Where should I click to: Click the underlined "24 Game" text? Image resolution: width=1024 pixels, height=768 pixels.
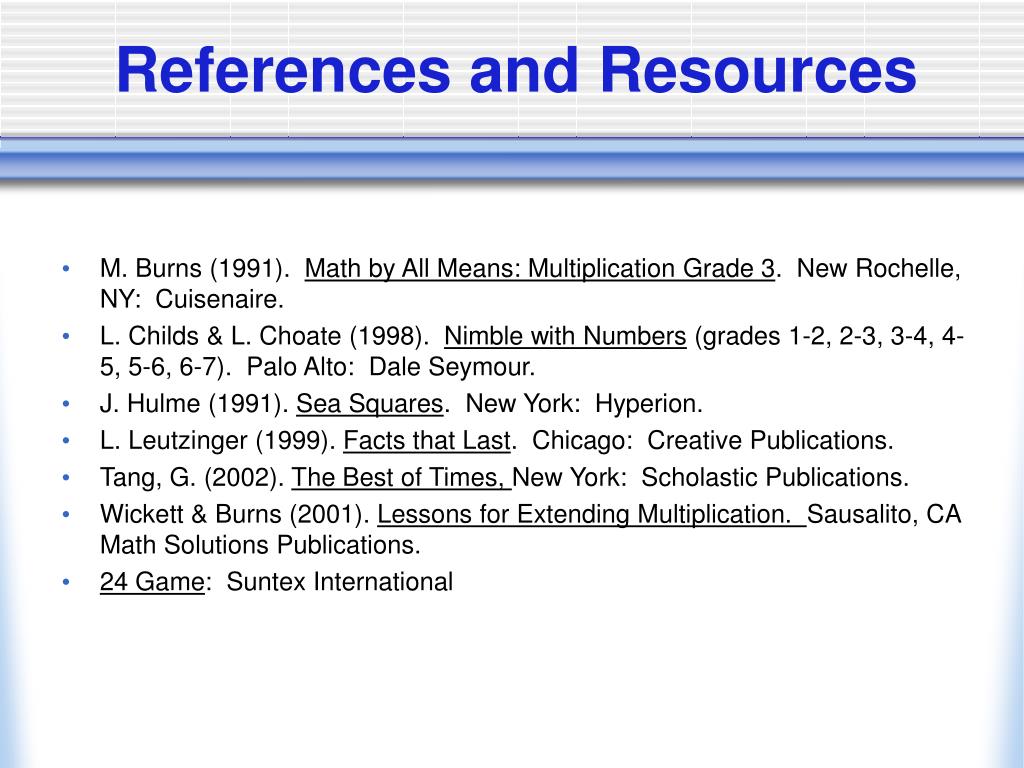[x=152, y=582]
